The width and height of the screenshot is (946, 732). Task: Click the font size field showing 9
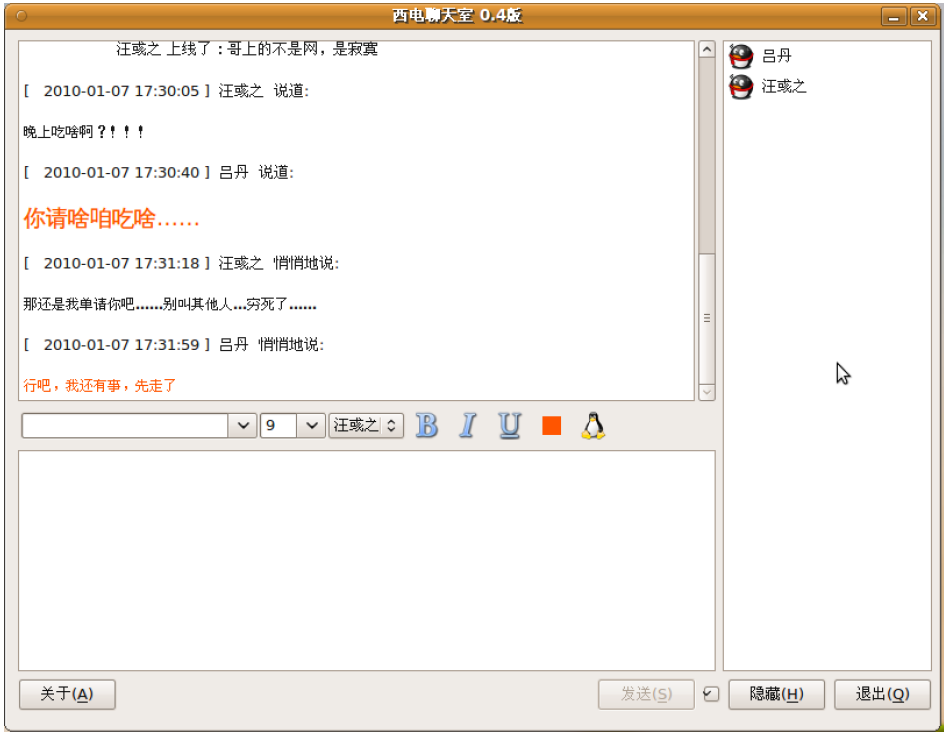pos(279,425)
